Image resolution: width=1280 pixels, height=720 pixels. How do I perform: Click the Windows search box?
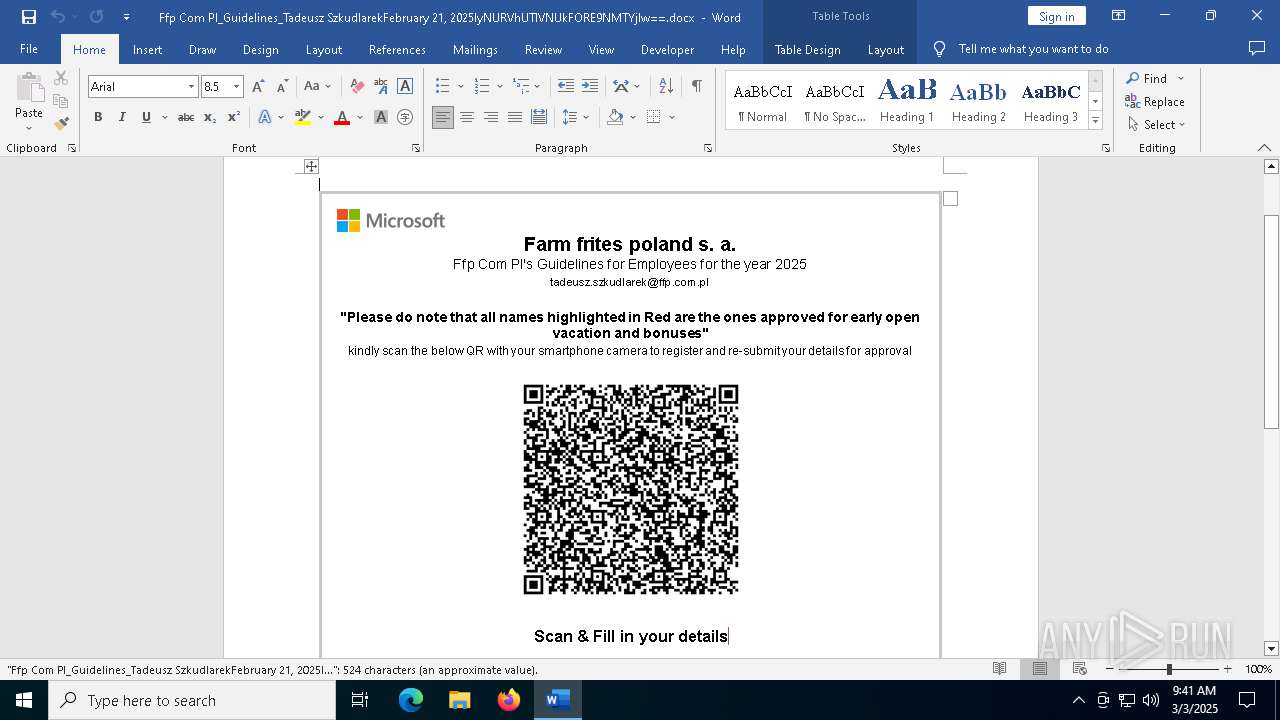pyautogui.click(x=192, y=700)
